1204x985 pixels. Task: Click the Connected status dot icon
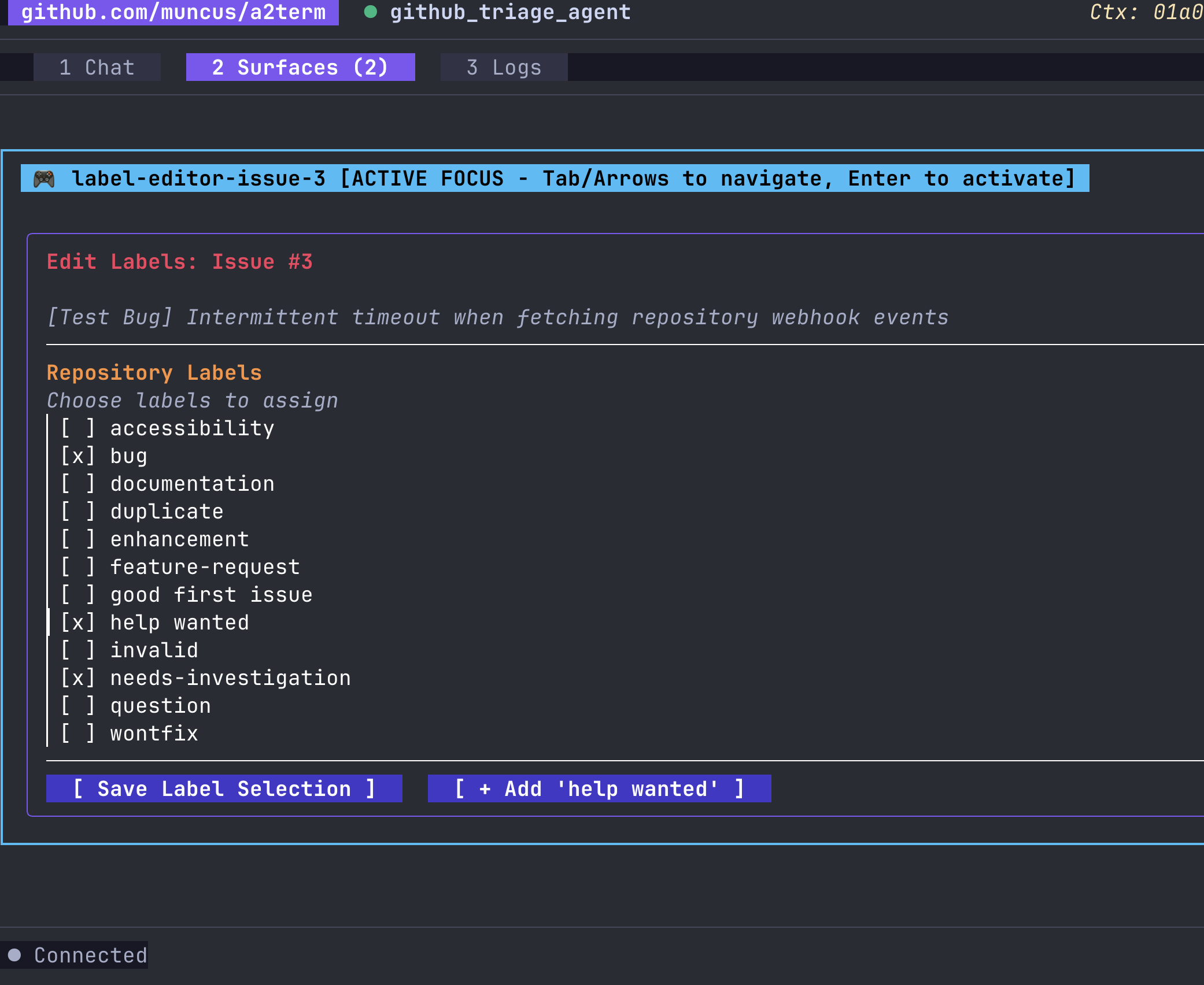tap(14, 955)
